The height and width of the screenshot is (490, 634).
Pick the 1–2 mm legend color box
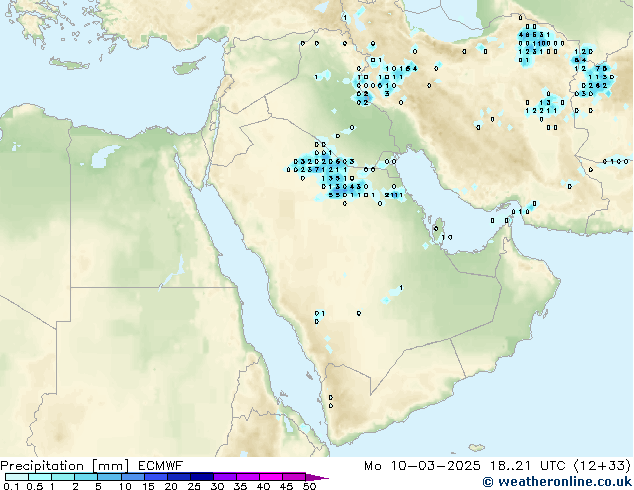point(63,477)
